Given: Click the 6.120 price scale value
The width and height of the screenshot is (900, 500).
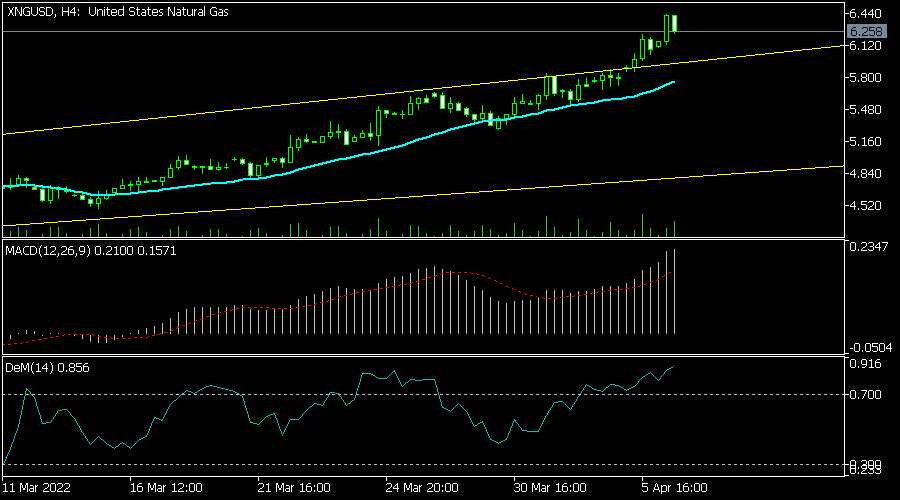Looking at the screenshot, I should [x=865, y=45].
